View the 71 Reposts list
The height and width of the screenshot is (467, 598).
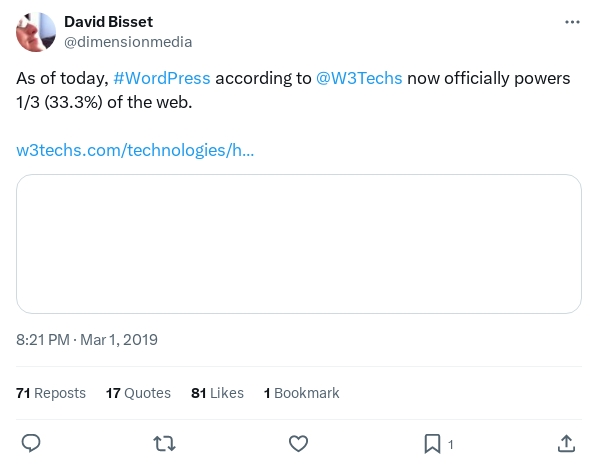coord(51,393)
